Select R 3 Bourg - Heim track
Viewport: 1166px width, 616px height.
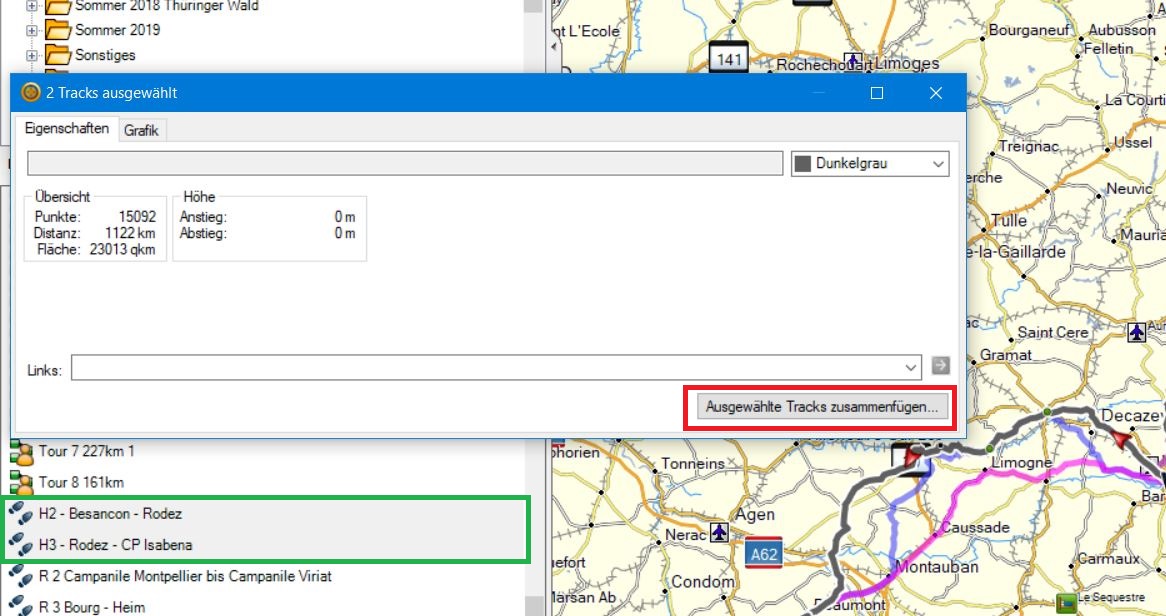point(91,607)
